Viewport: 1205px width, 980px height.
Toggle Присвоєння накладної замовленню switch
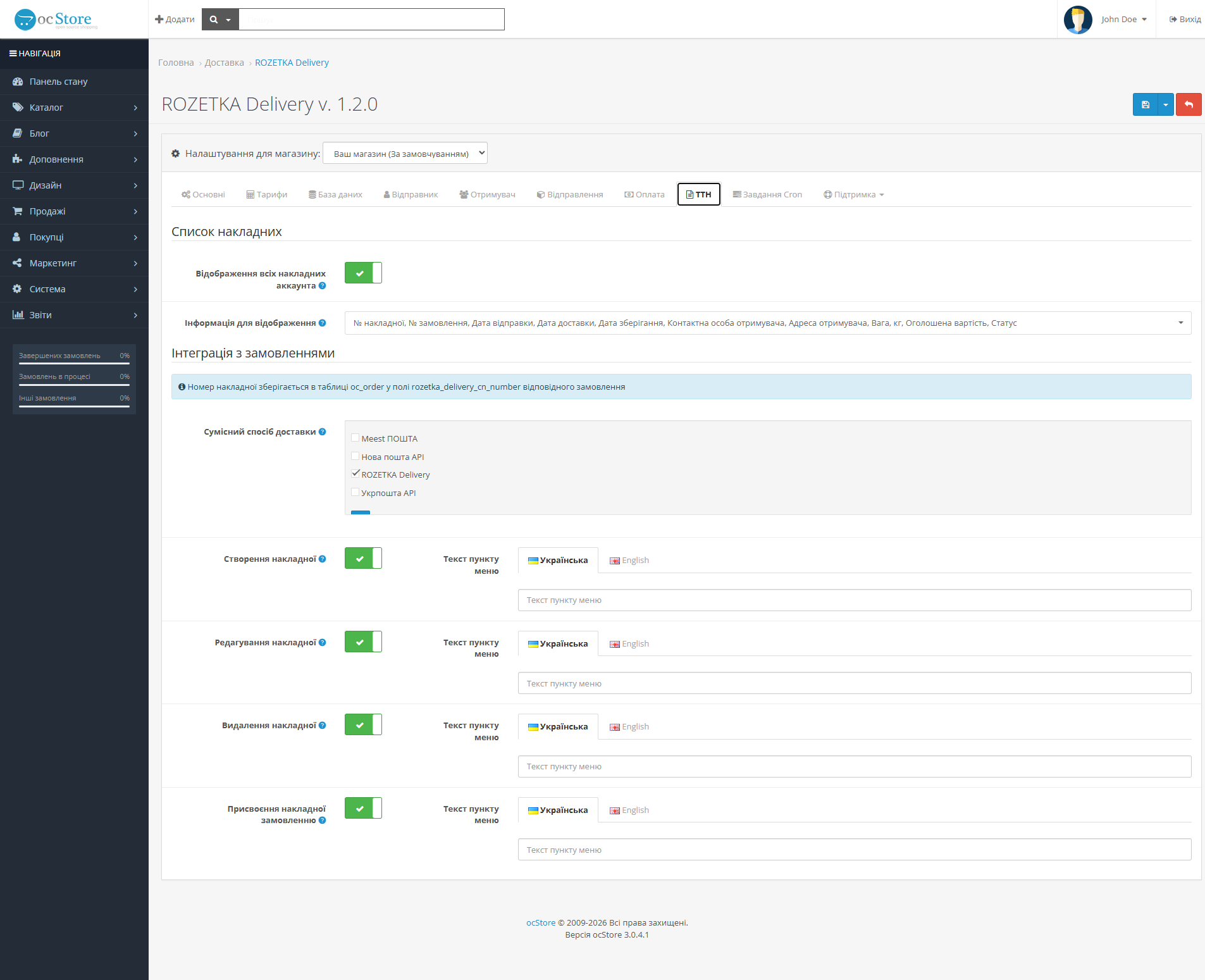tap(363, 808)
